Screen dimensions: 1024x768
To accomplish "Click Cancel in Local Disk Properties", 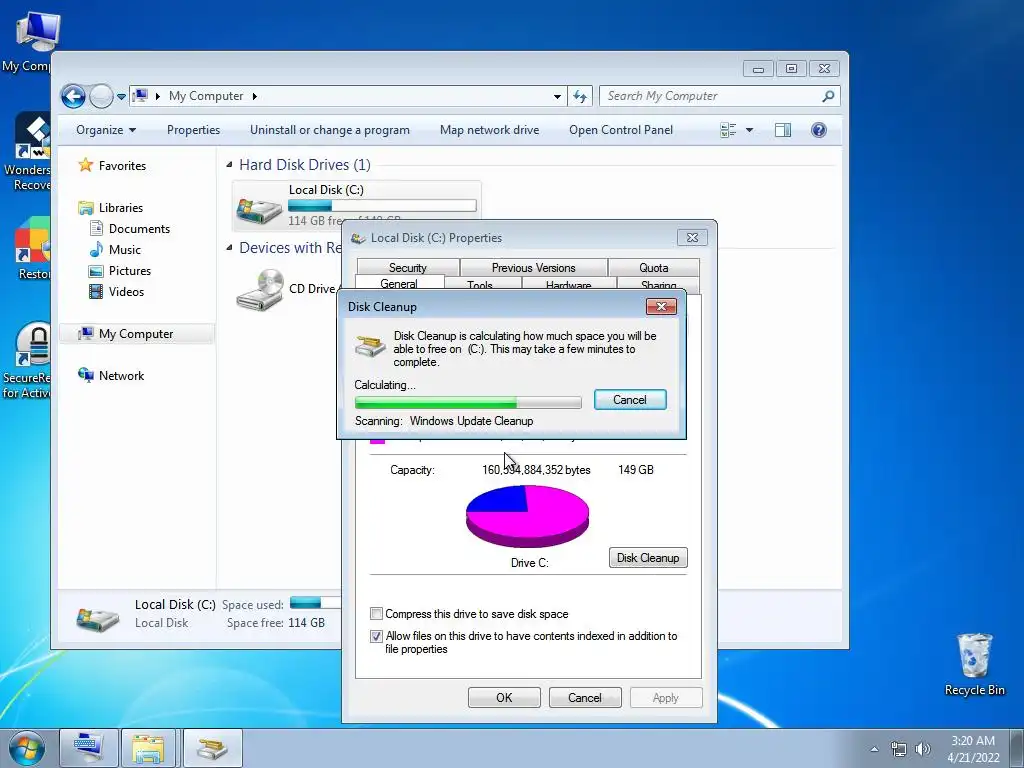I will pyautogui.click(x=584, y=697).
